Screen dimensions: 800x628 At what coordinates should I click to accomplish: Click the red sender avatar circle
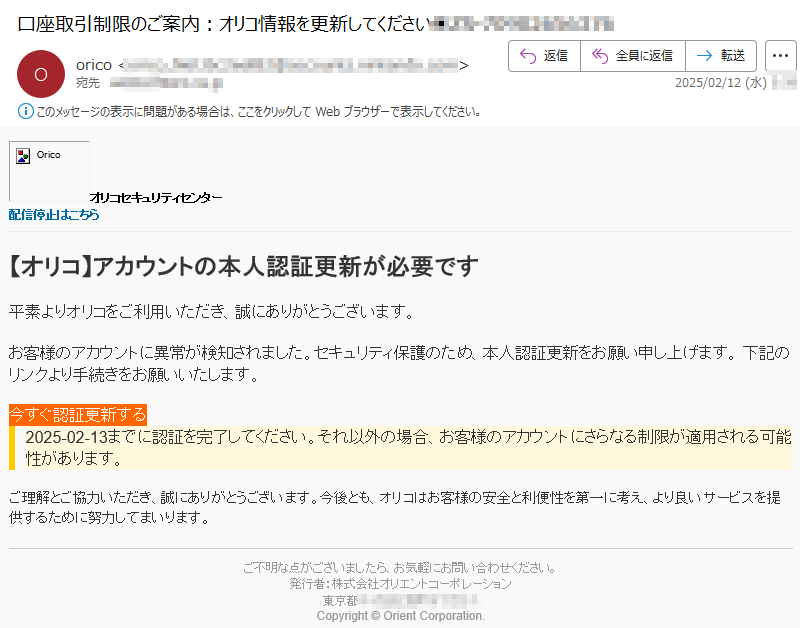pos(41,73)
